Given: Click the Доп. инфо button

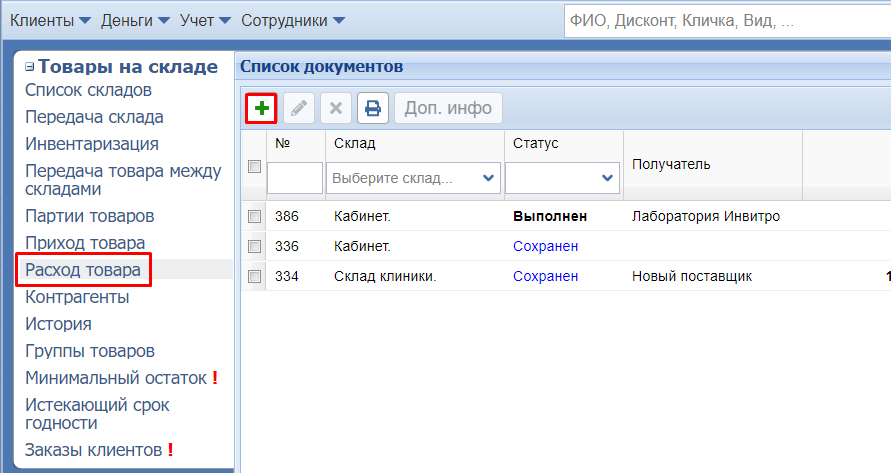Looking at the screenshot, I should [x=448, y=108].
